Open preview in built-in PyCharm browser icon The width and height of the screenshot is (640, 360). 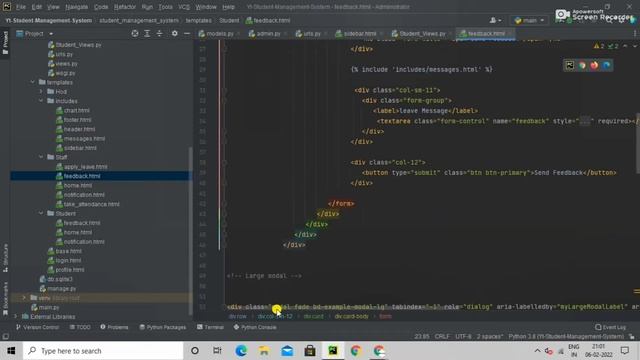[x=569, y=65]
